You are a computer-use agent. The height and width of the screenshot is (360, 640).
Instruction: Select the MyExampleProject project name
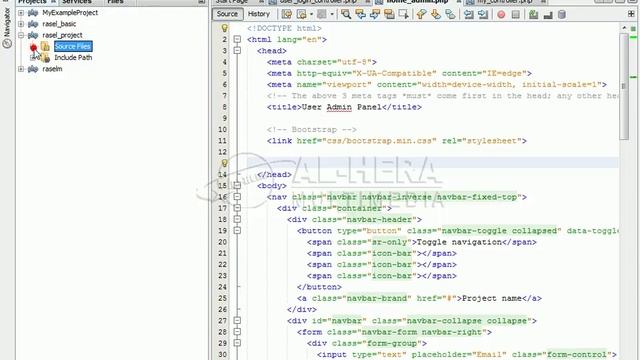pos(70,13)
